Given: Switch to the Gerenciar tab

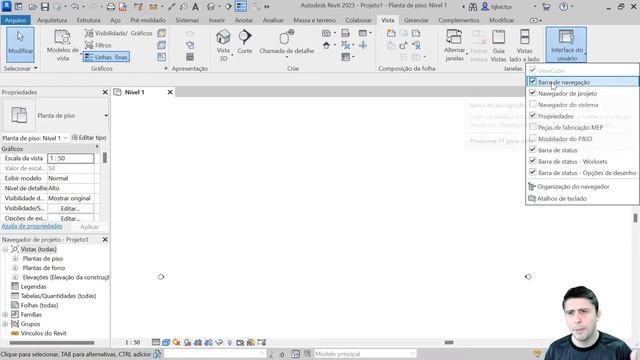Looking at the screenshot, I should [416, 20].
